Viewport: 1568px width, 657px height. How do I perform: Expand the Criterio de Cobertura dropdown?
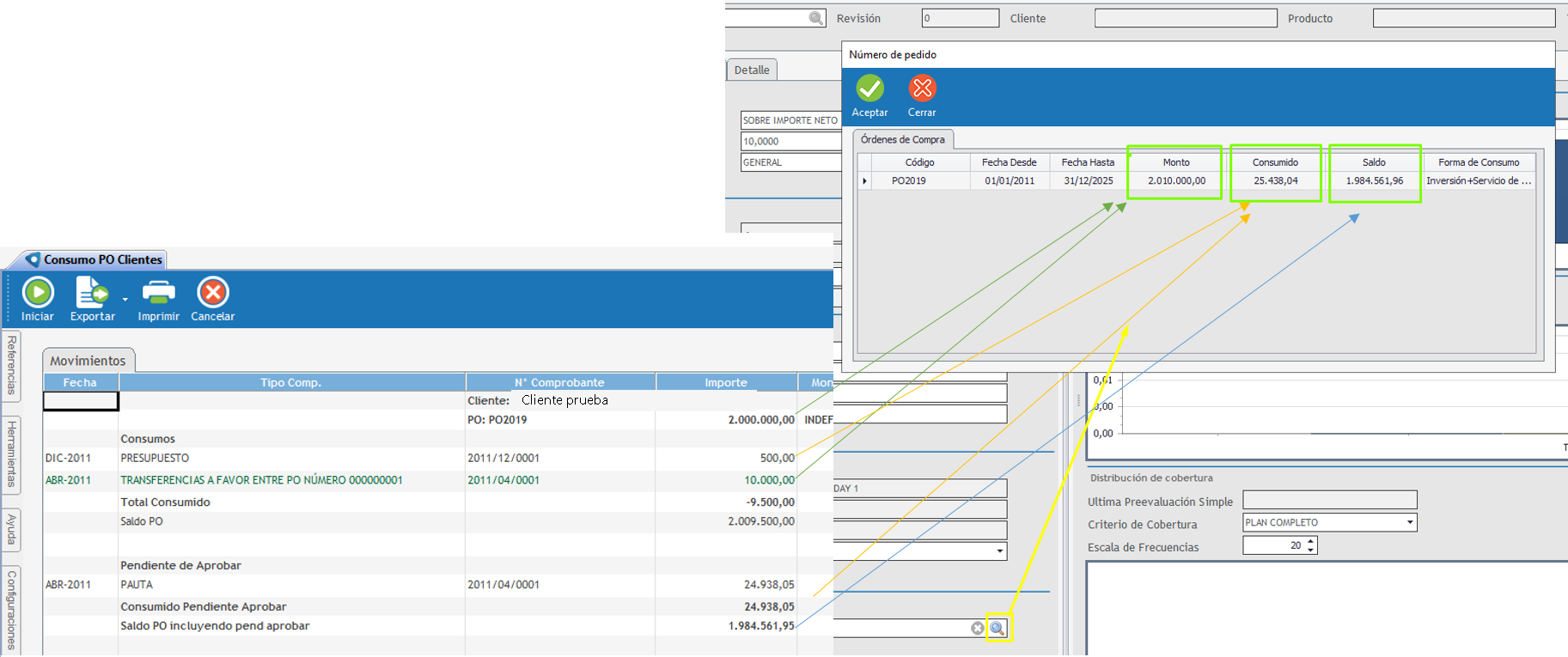(x=1409, y=522)
